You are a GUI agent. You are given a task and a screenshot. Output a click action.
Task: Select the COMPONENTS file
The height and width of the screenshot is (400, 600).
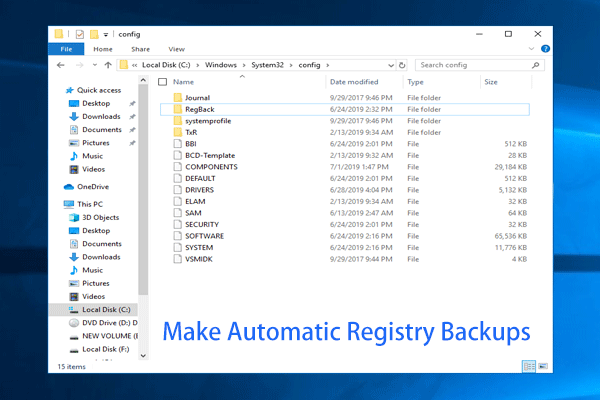(345, 167)
